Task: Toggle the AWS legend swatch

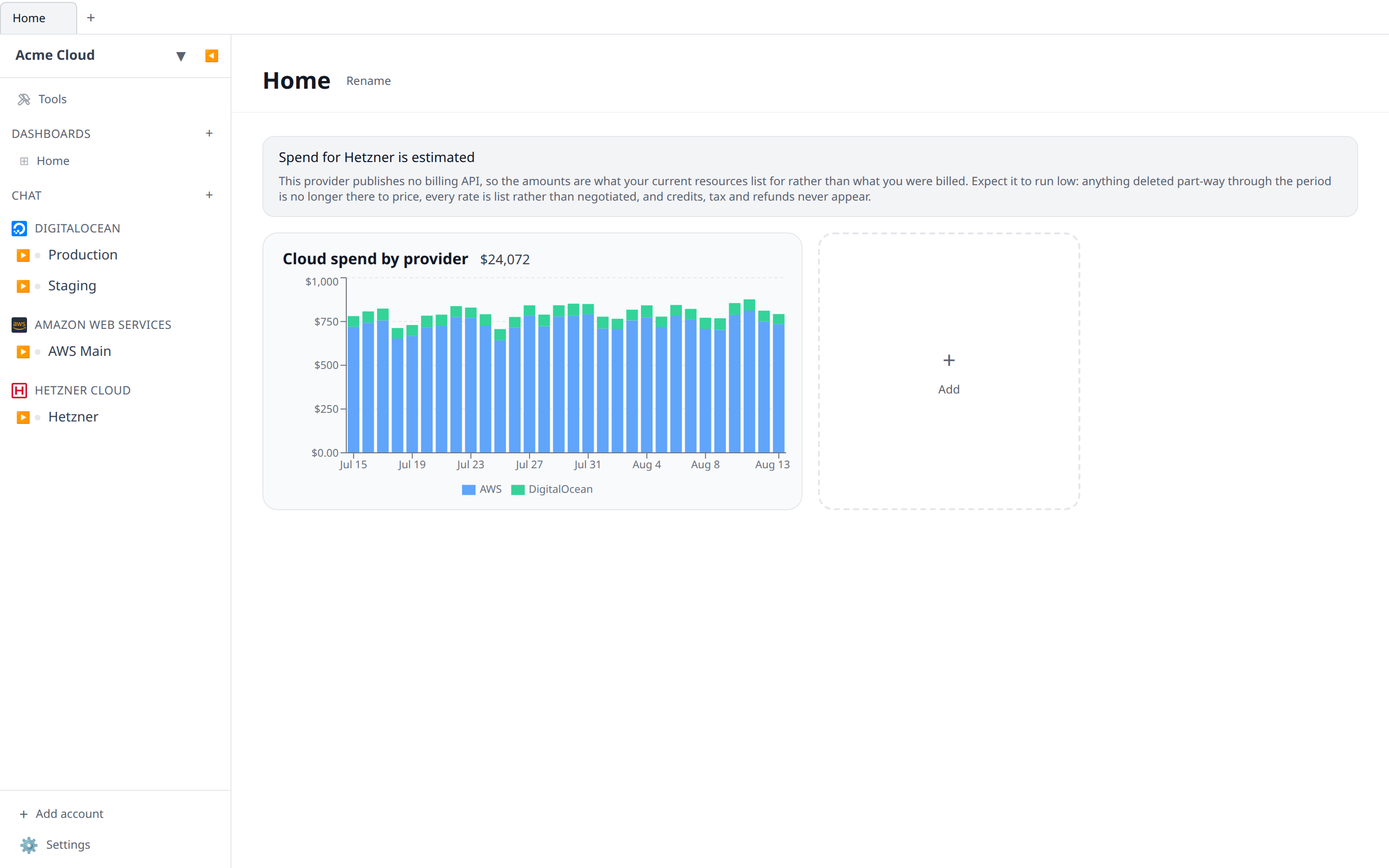Action: point(468,489)
